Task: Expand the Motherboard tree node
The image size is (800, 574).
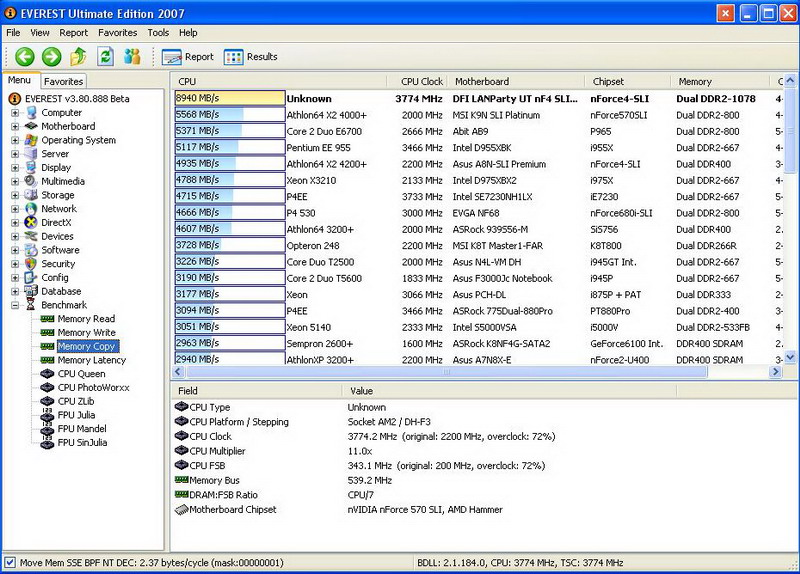Action: click(x=15, y=126)
